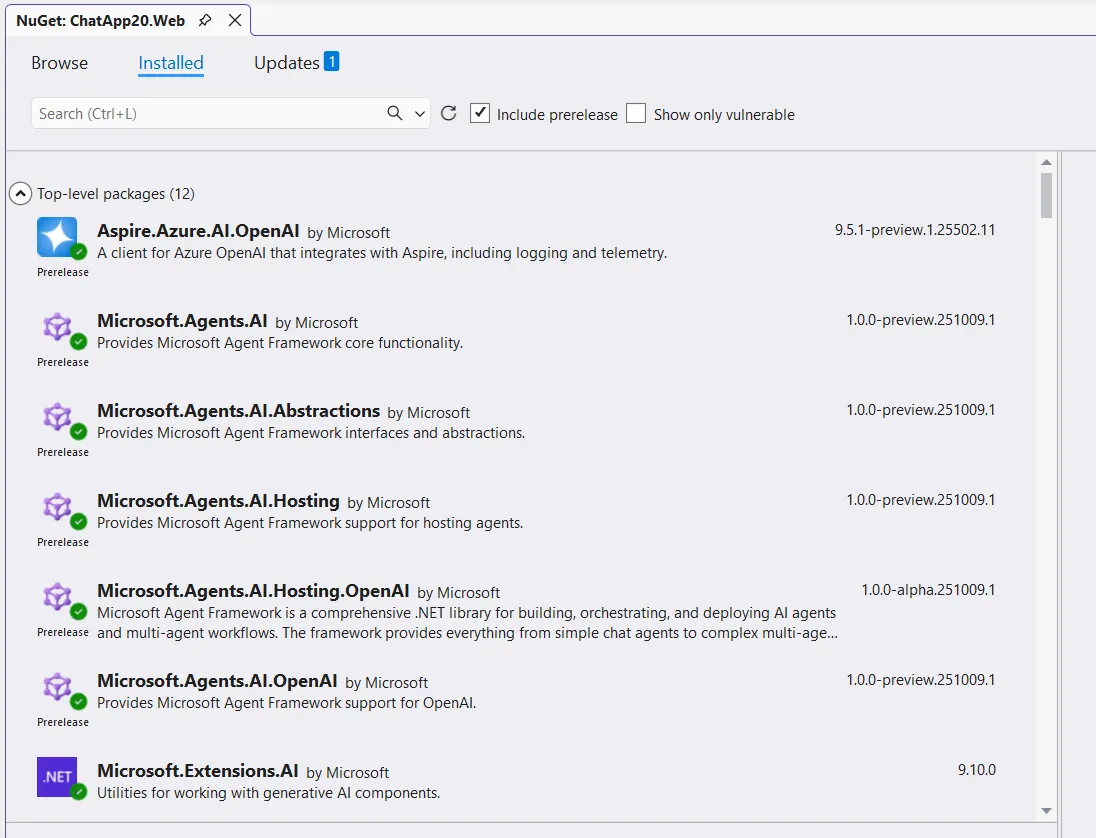
Task: Open the search history dropdown arrow
Action: 418,113
